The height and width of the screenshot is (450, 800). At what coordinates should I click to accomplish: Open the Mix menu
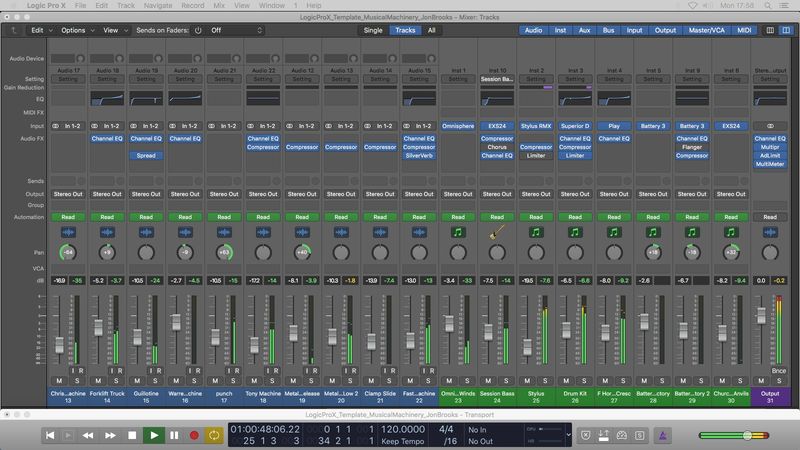point(219,6)
